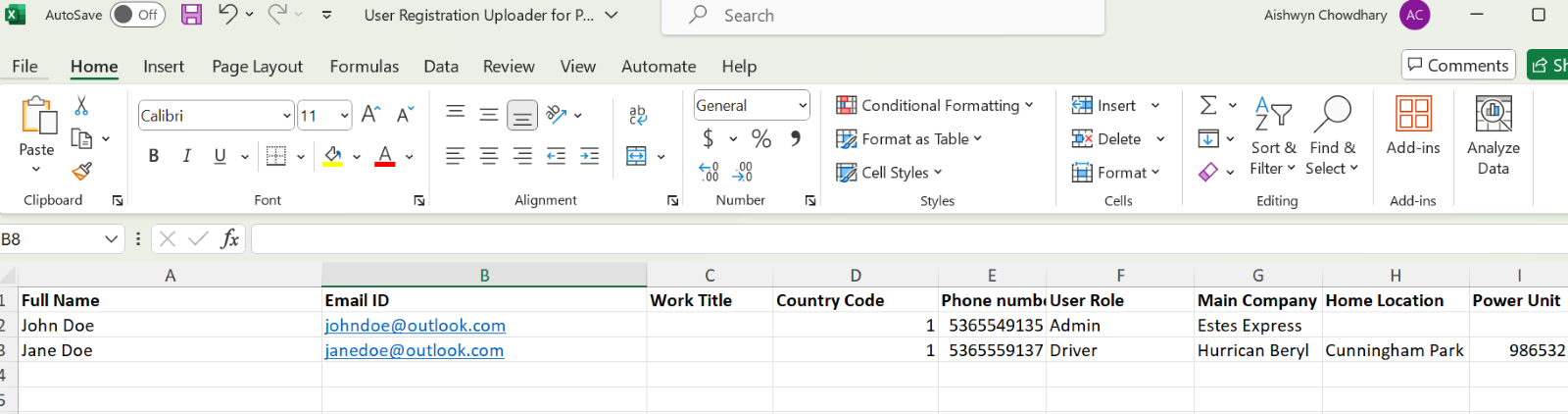Image resolution: width=1568 pixels, height=414 pixels.
Task: Expand Conditional Formatting menu
Action: tap(935, 105)
